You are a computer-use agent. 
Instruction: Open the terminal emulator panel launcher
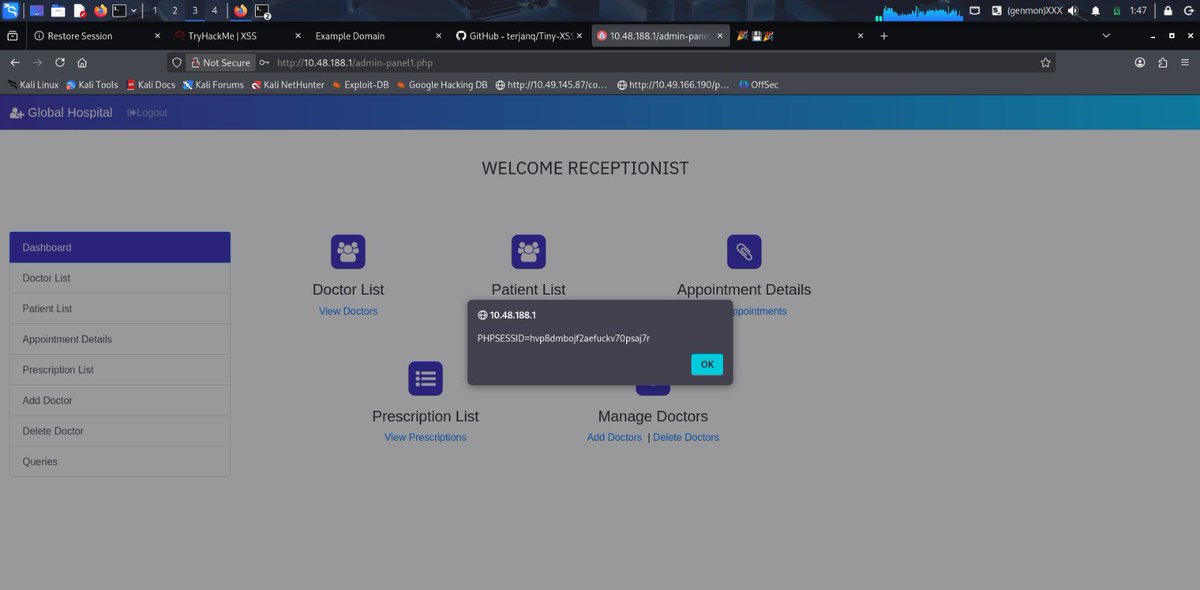pyautogui.click(x=120, y=11)
